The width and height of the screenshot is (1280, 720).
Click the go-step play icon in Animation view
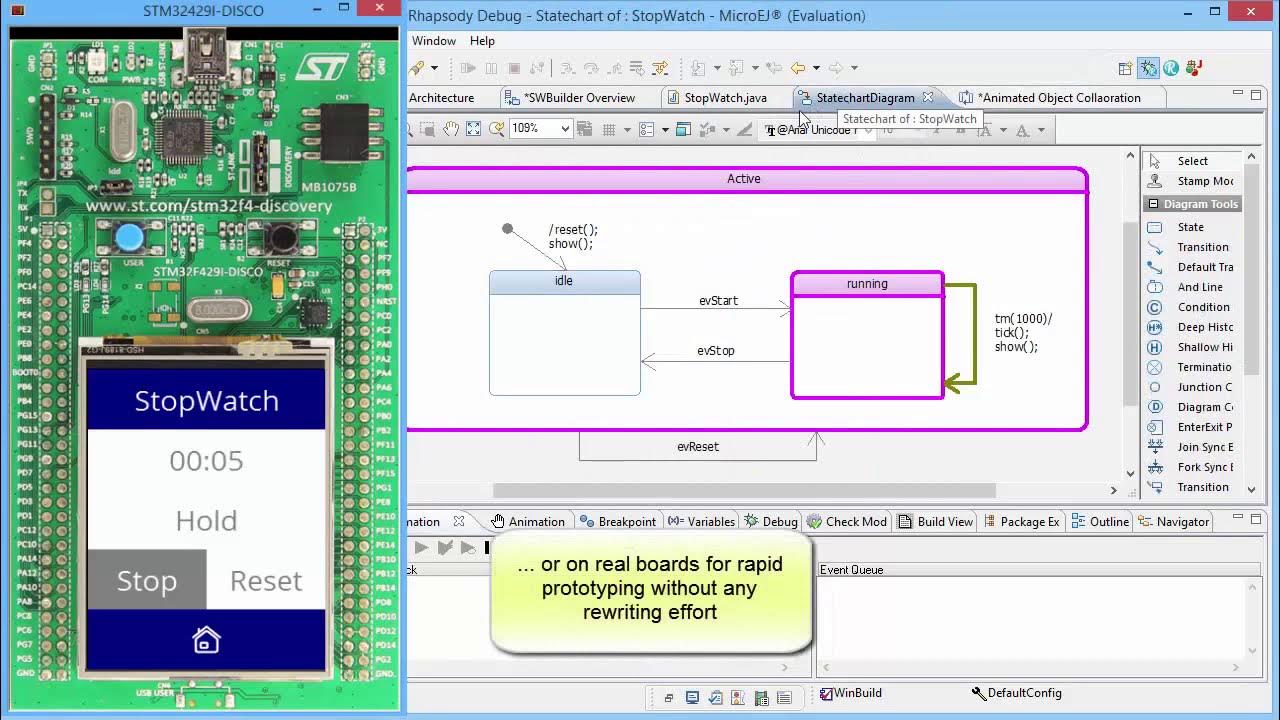coord(421,547)
